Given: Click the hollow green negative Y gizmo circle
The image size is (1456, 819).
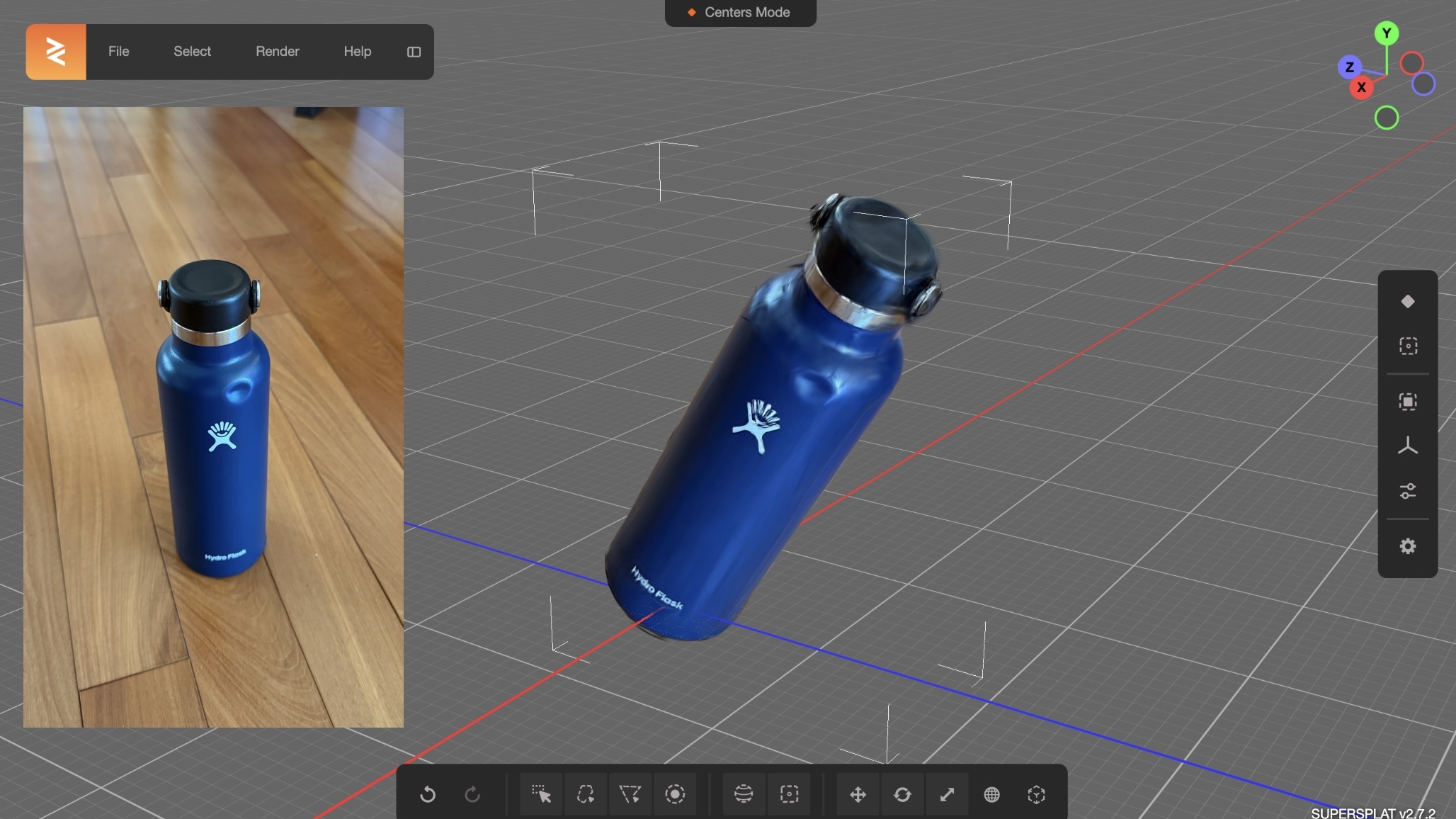Looking at the screenshot, I should pos(1387,118).
